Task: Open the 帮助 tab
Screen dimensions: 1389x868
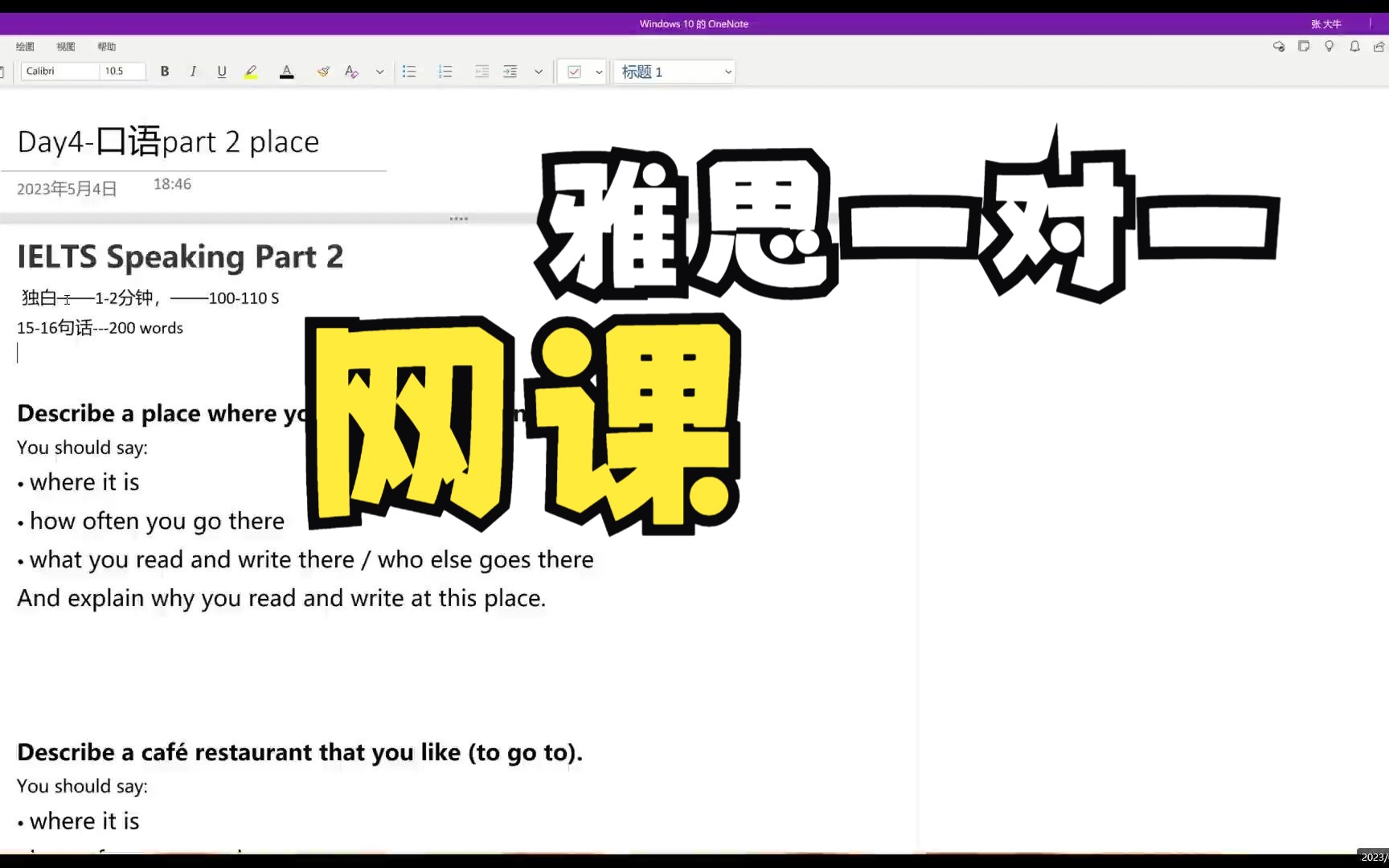Action: 106,47
